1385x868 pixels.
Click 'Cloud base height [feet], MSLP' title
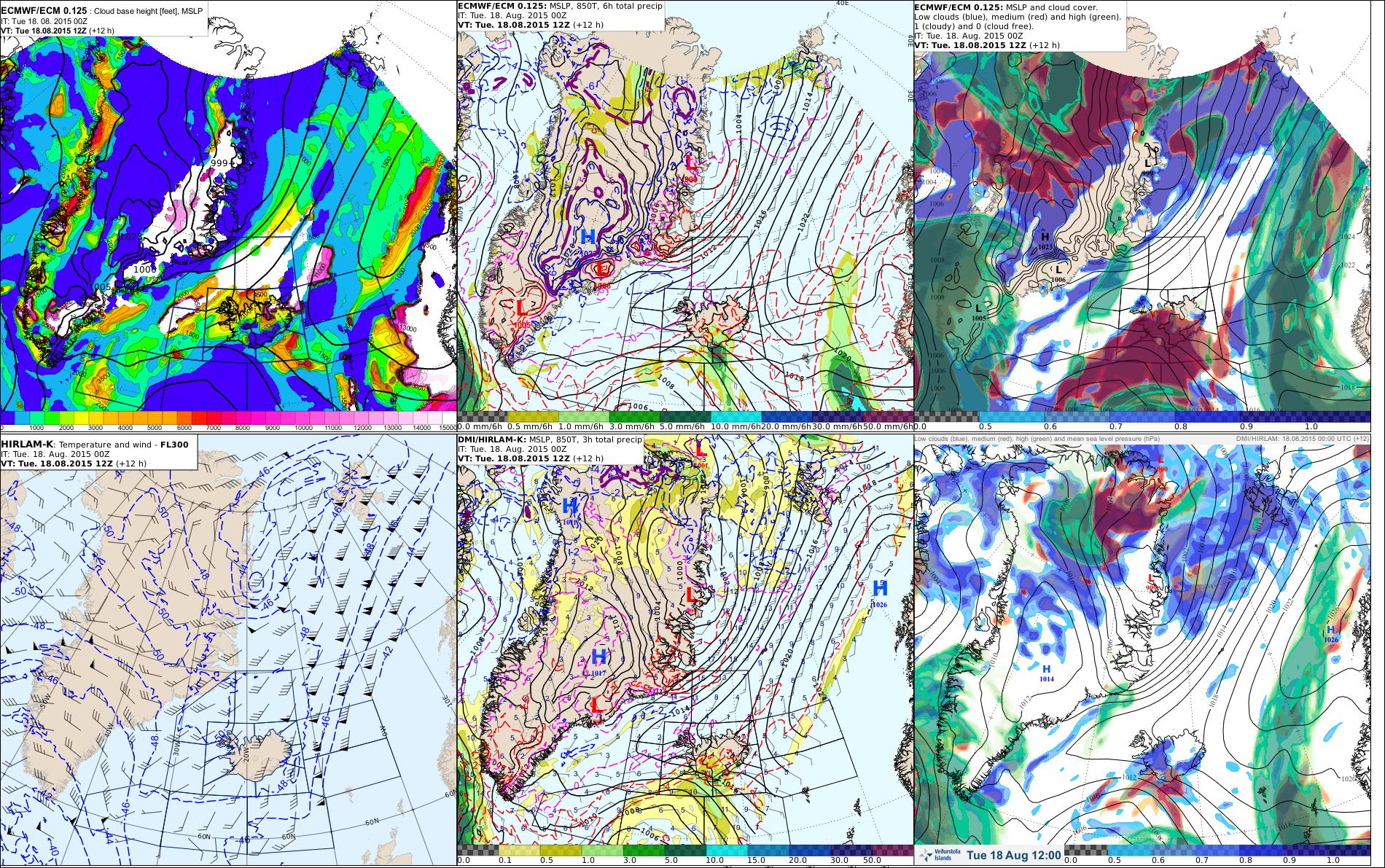point(149,12)
